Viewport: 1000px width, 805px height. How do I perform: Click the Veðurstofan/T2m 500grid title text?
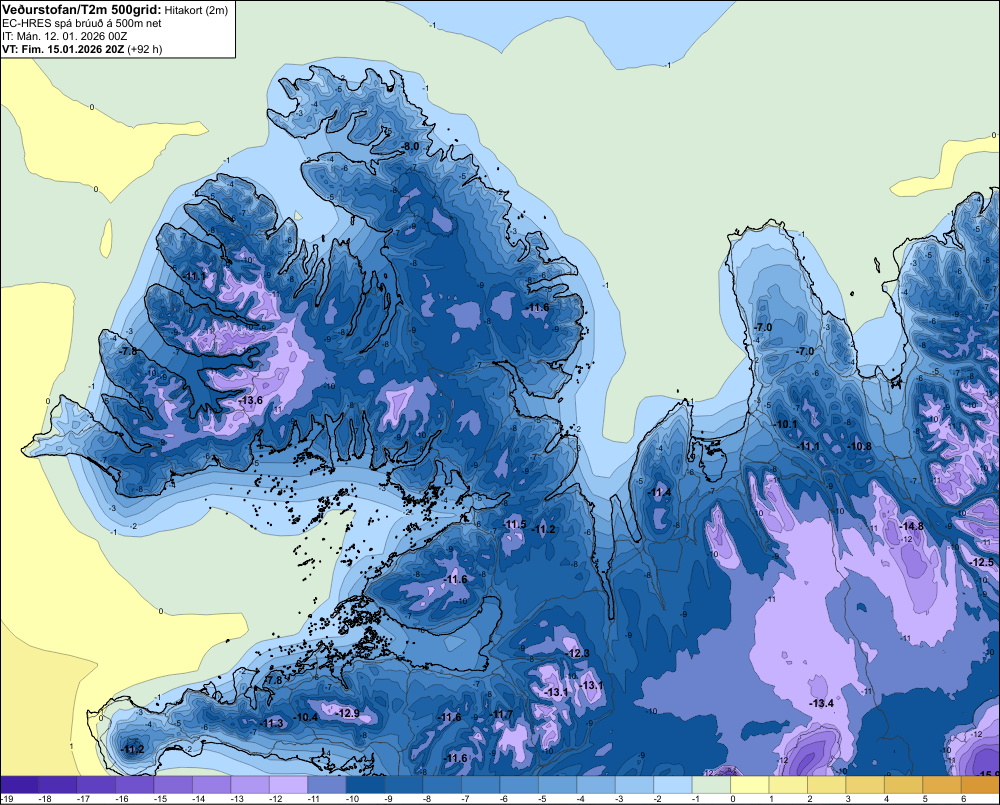point(82,10)
